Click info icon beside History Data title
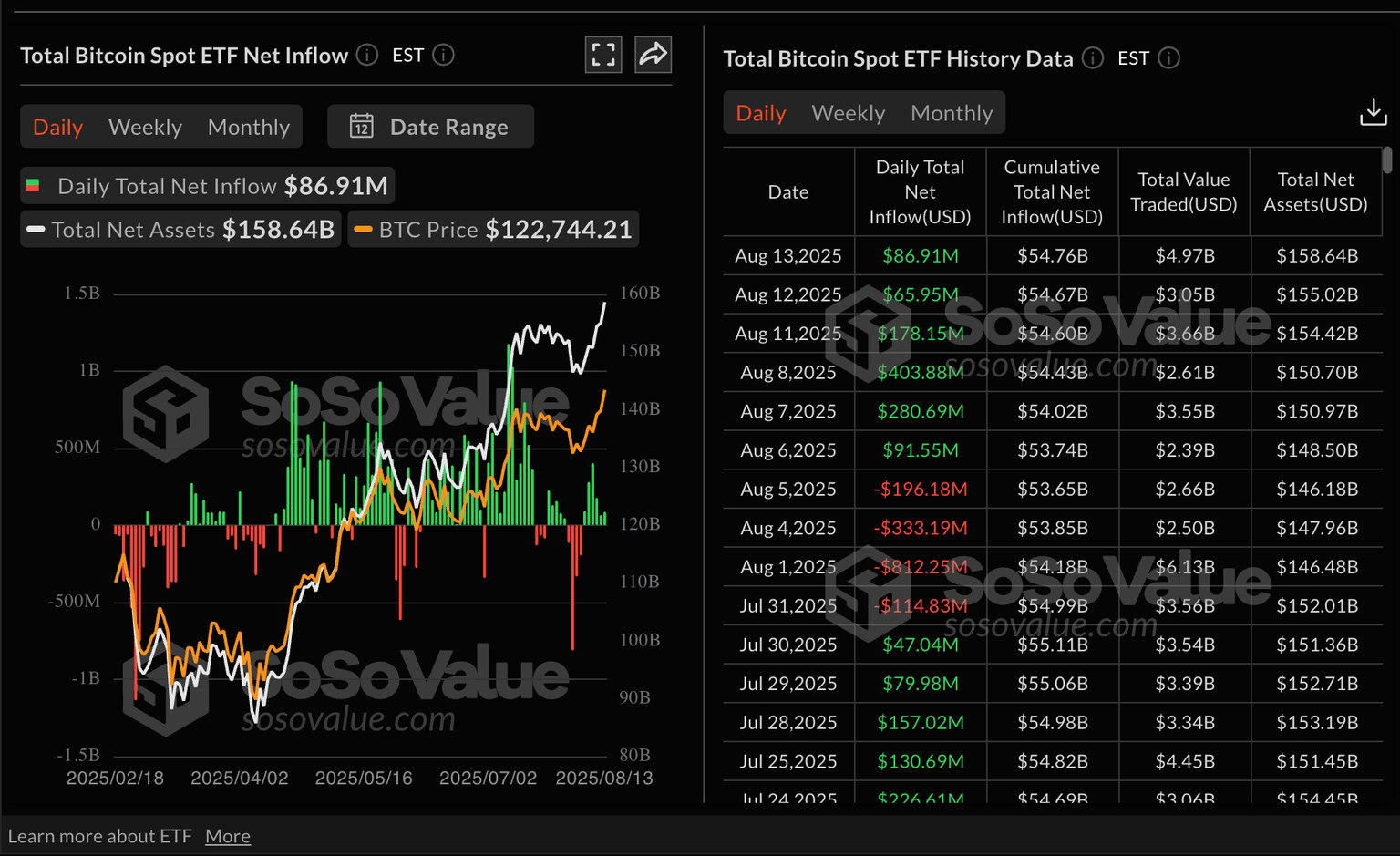The width and height of the screenshot is (1400, 856). (1092, 58)
